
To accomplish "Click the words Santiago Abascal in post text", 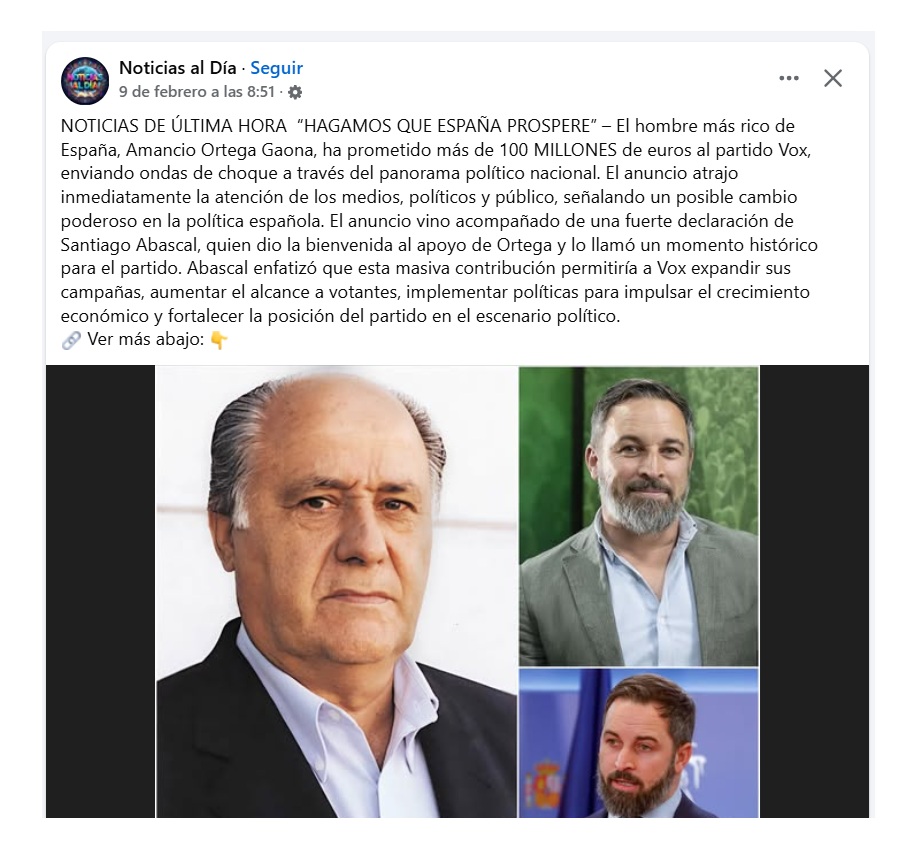I will [x=130, y=245].
